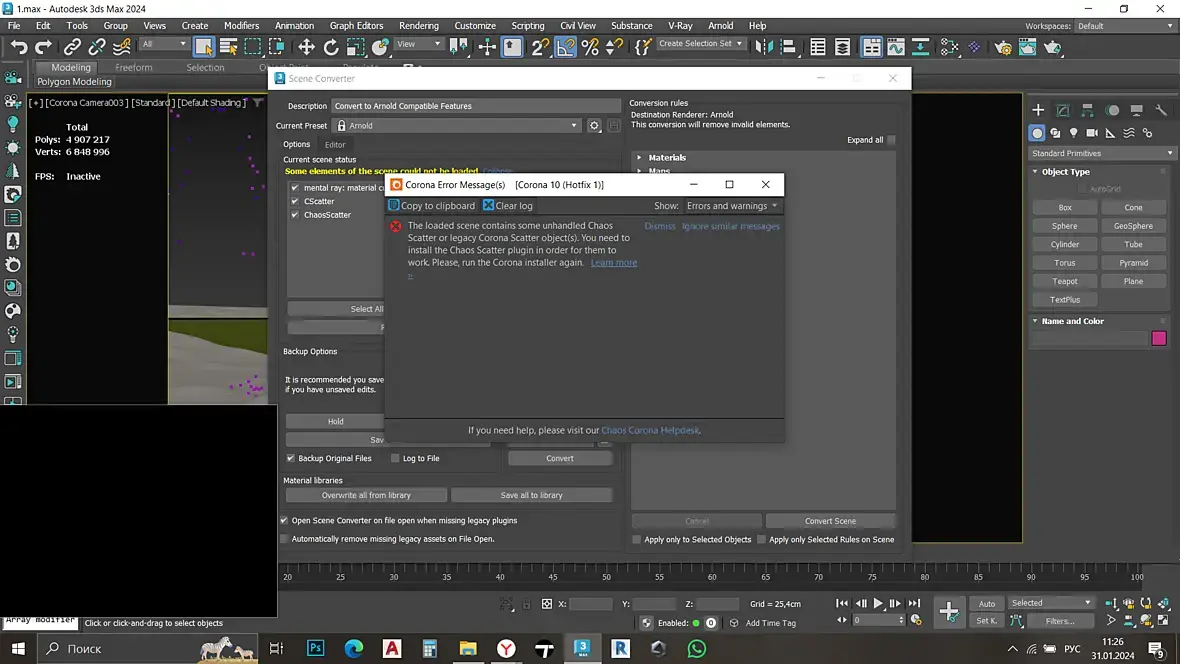The image size is (1180, 664).
Task: Select the Geometry category sphere icon
Action: coord(1037,133)
